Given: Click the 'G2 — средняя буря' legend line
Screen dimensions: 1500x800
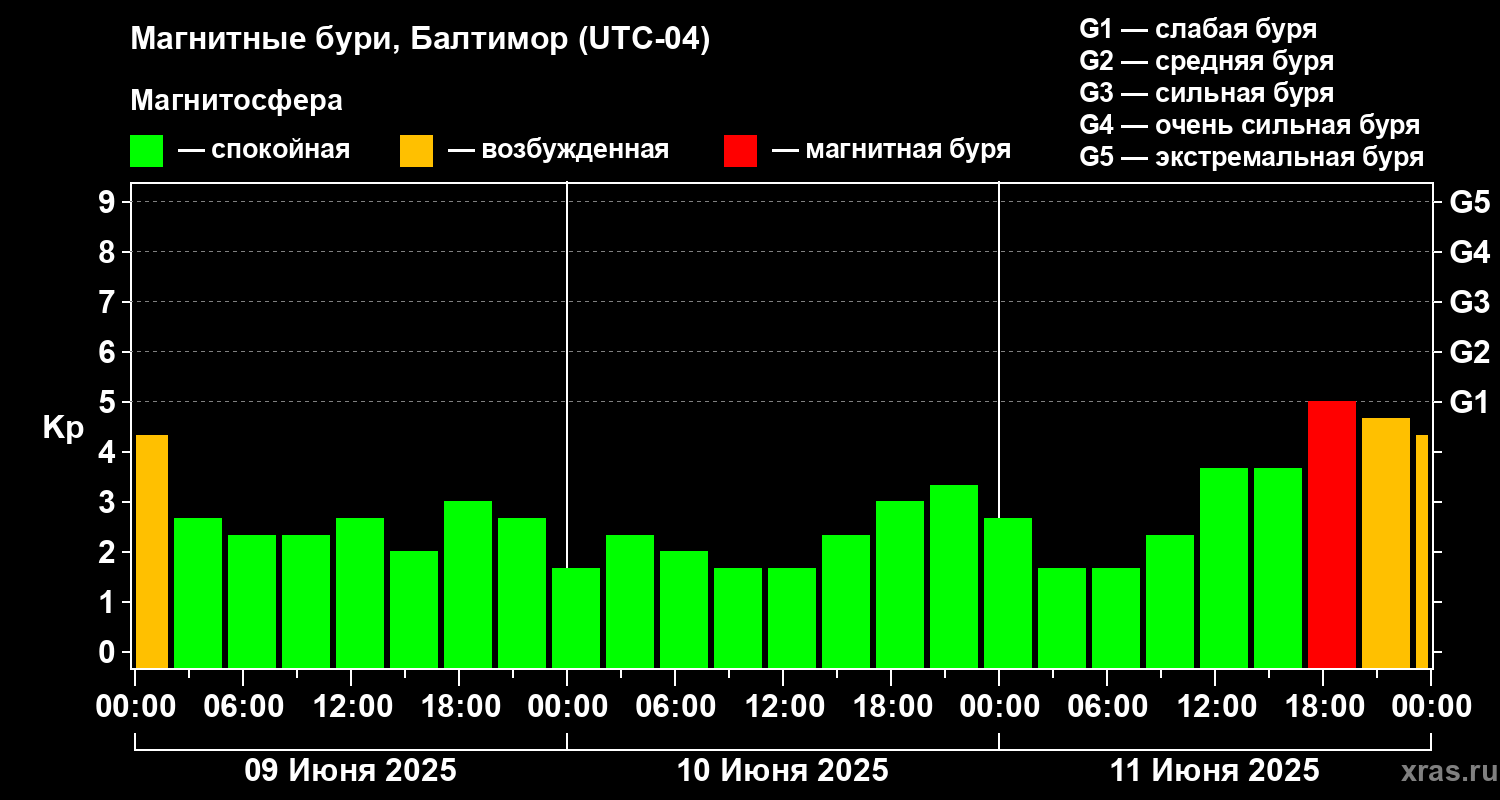Looking at the screenshot, I should click(1207, 60).
